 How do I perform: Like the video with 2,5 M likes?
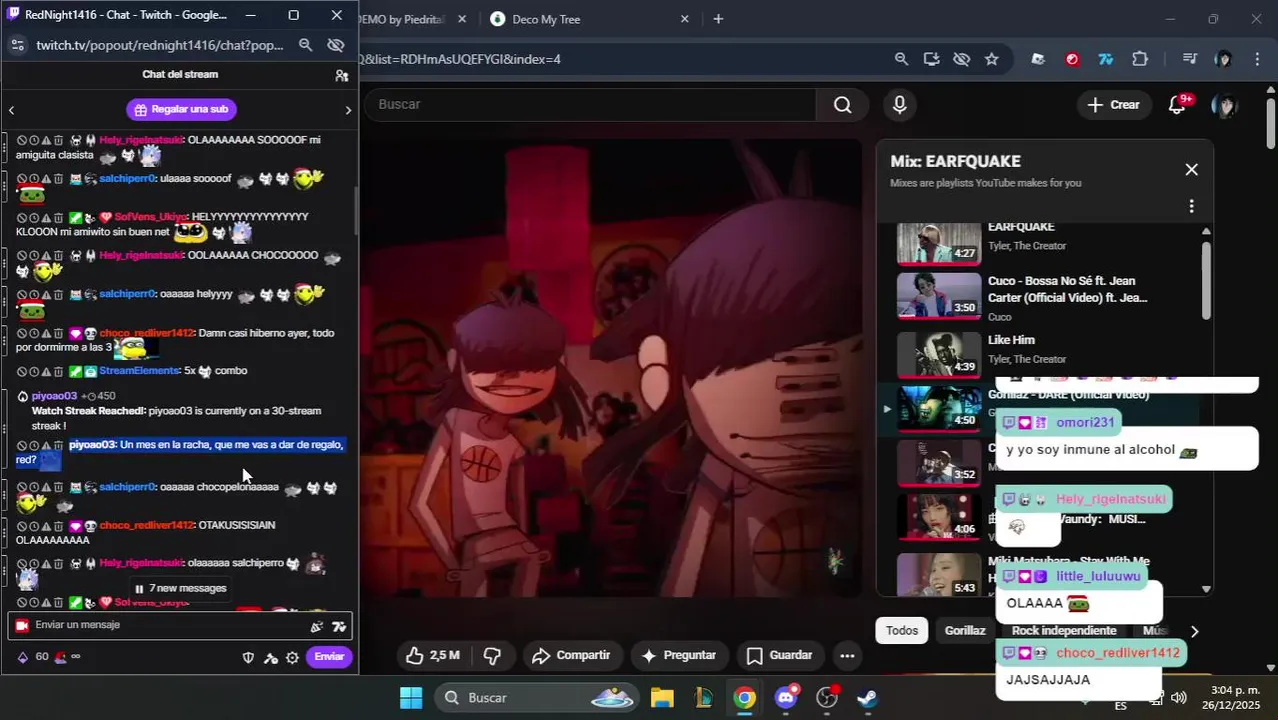click(x=432, y=656)
